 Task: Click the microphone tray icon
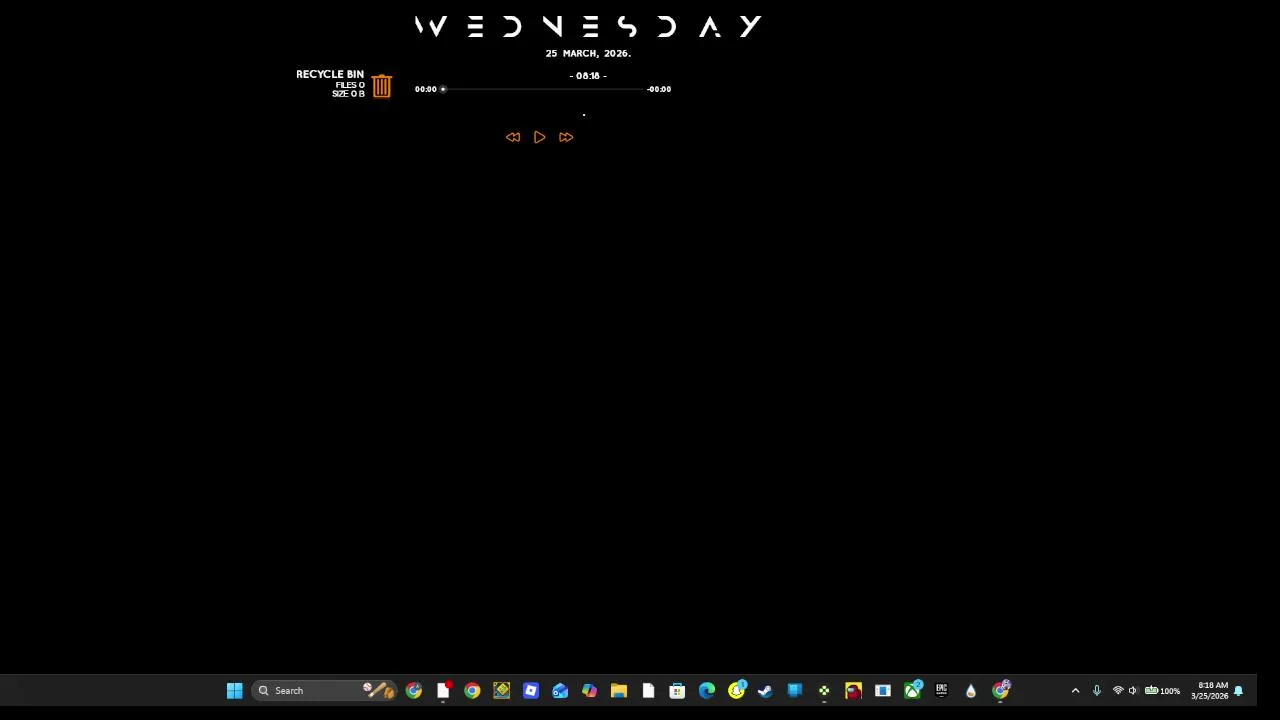click(1097, 690)
